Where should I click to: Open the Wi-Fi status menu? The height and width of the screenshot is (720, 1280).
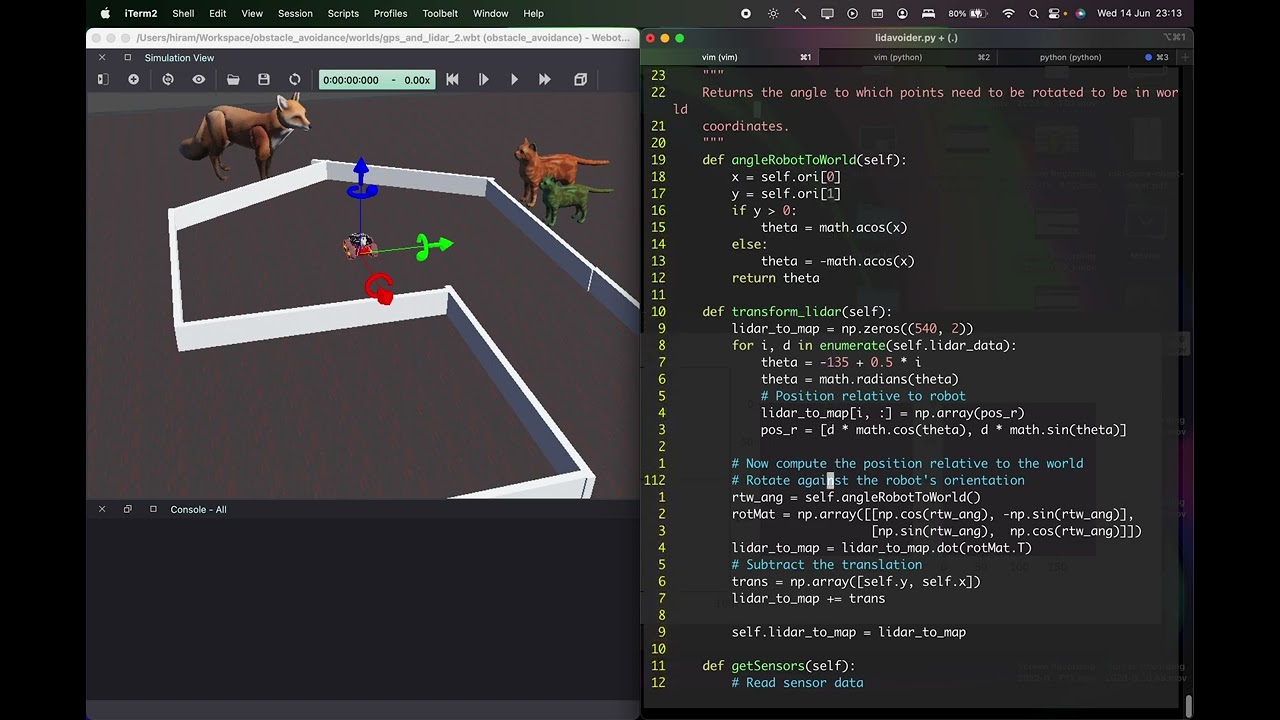(1008, 13)
